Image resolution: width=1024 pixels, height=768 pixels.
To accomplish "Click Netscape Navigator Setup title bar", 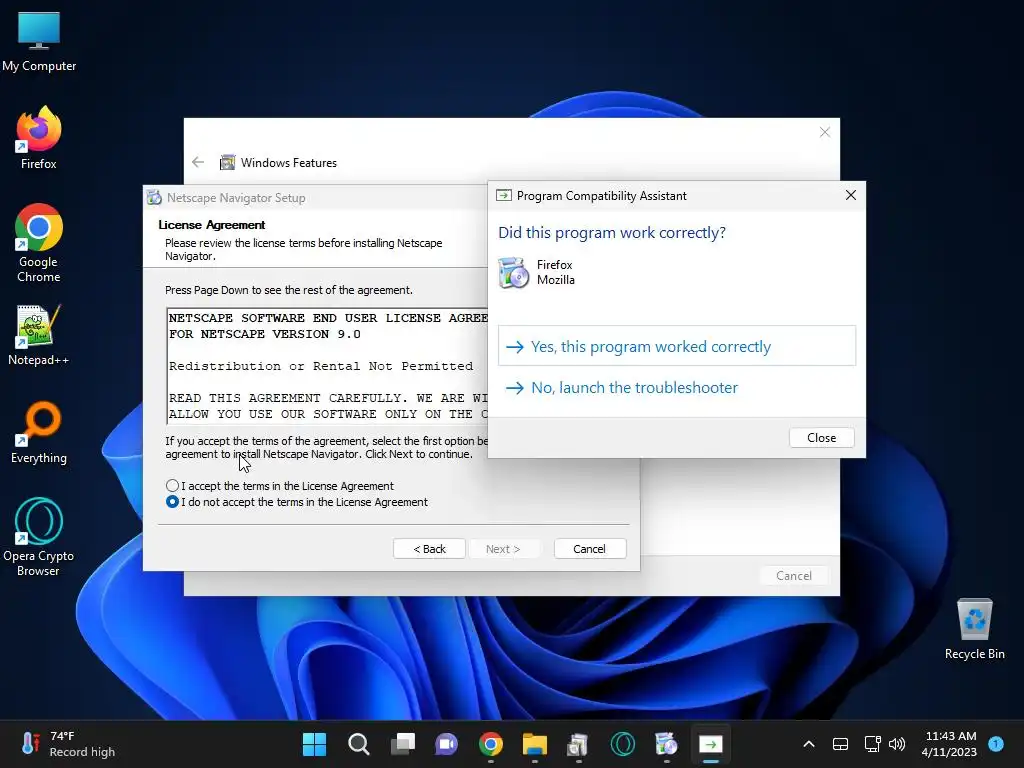I will (315, 197).
